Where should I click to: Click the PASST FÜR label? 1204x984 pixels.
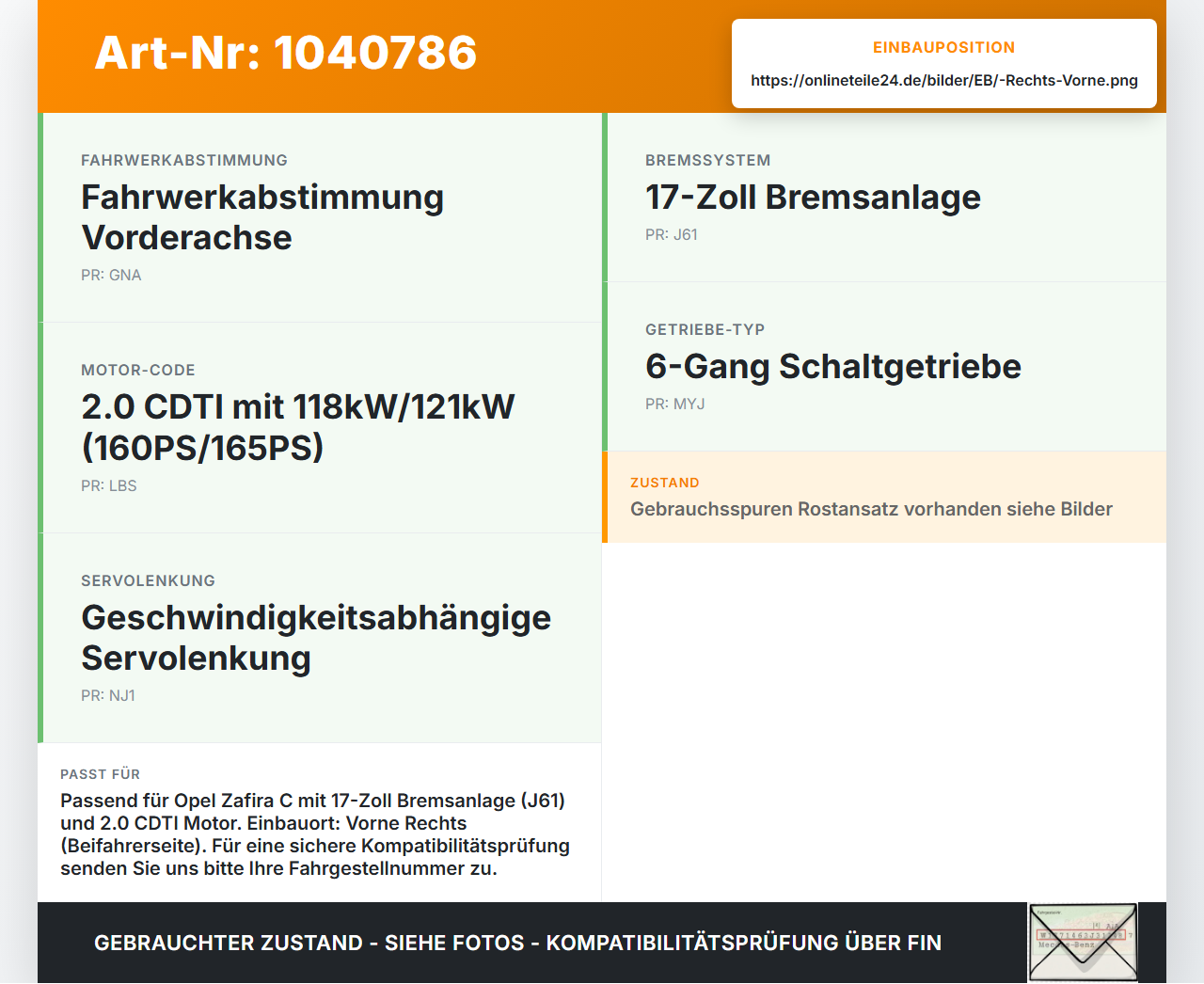pos(101,774)
